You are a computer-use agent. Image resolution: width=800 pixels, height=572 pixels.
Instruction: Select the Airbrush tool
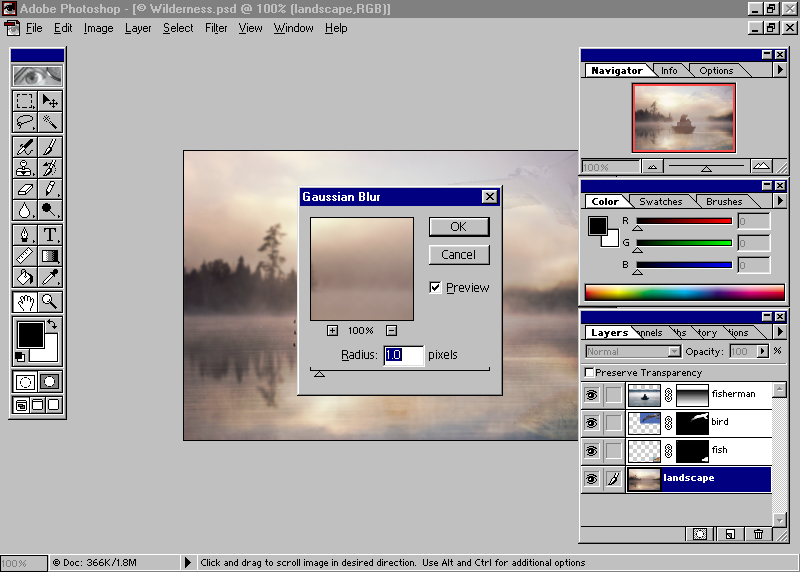(x=24, y=147)
